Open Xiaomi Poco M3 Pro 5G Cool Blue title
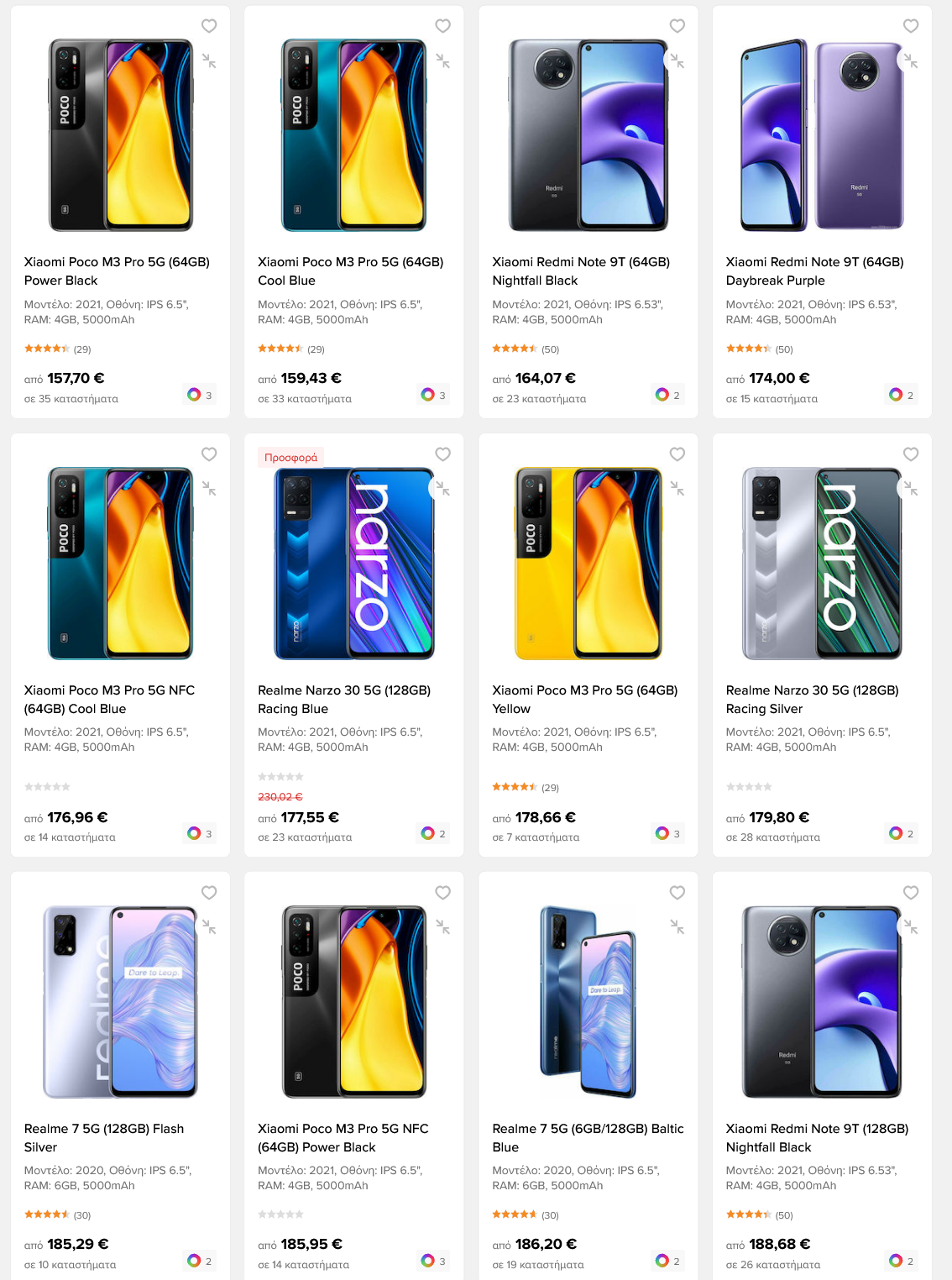 pos(351,271)
